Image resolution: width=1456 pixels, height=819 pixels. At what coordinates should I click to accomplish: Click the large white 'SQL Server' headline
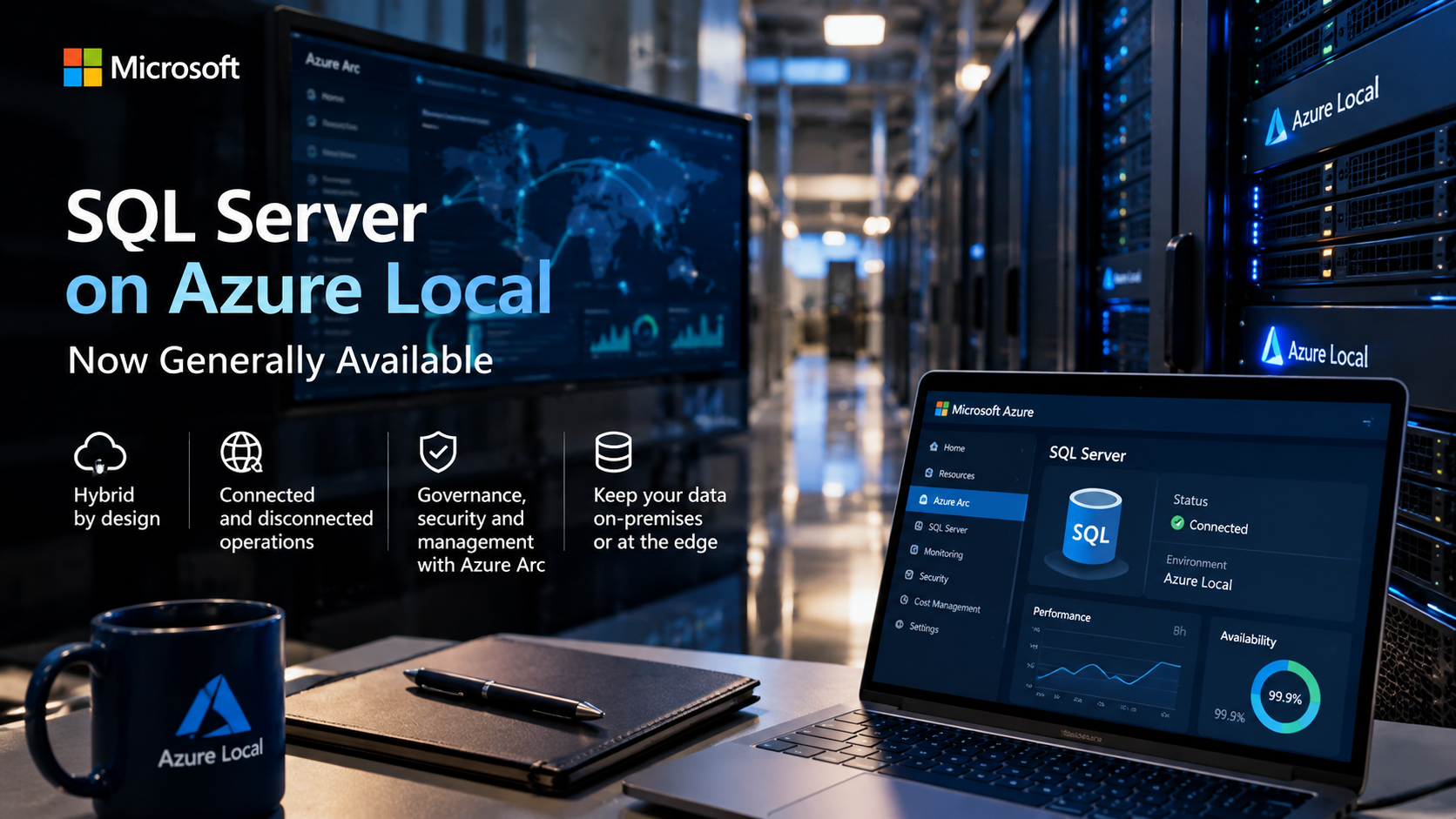point(246,217)
